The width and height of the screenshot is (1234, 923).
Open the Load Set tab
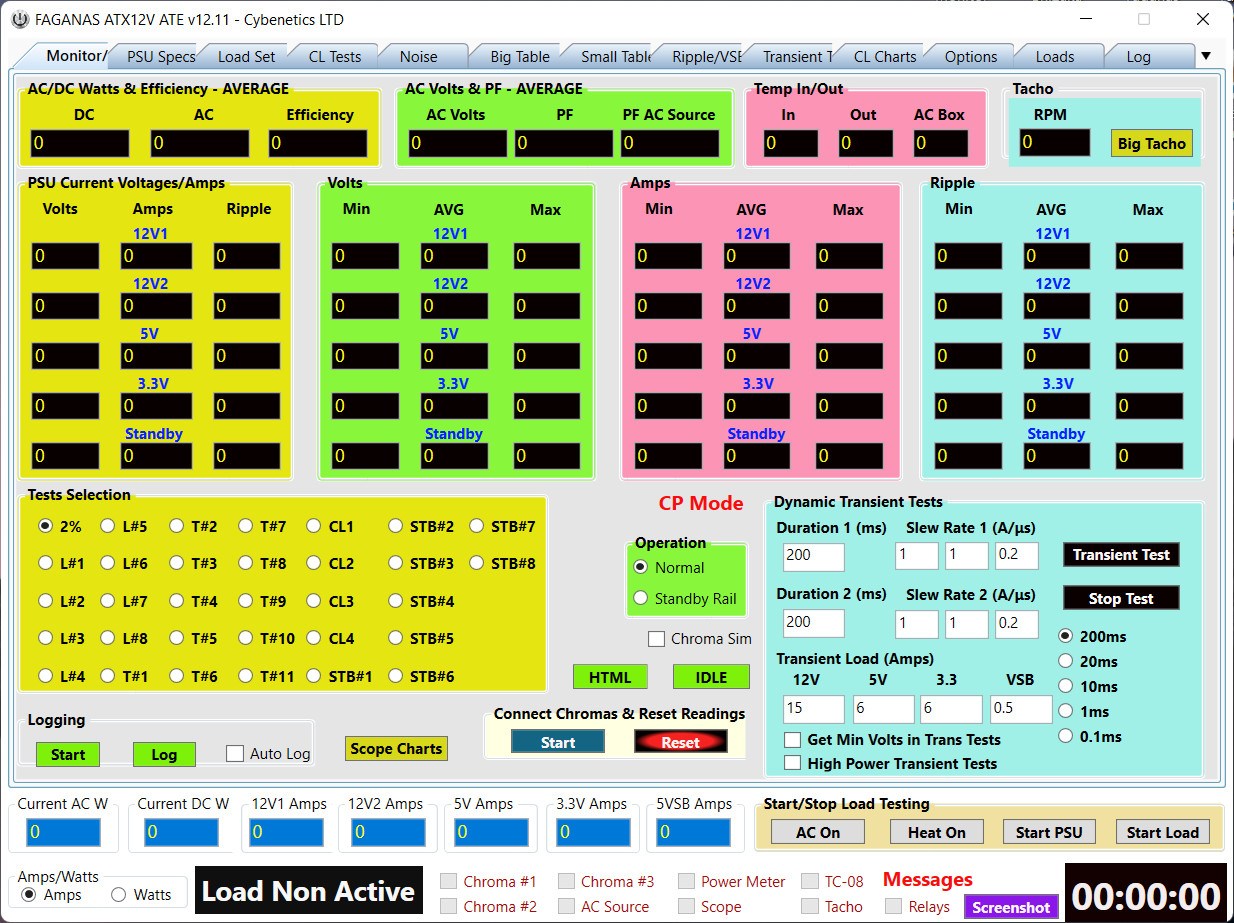pos(246,56)
